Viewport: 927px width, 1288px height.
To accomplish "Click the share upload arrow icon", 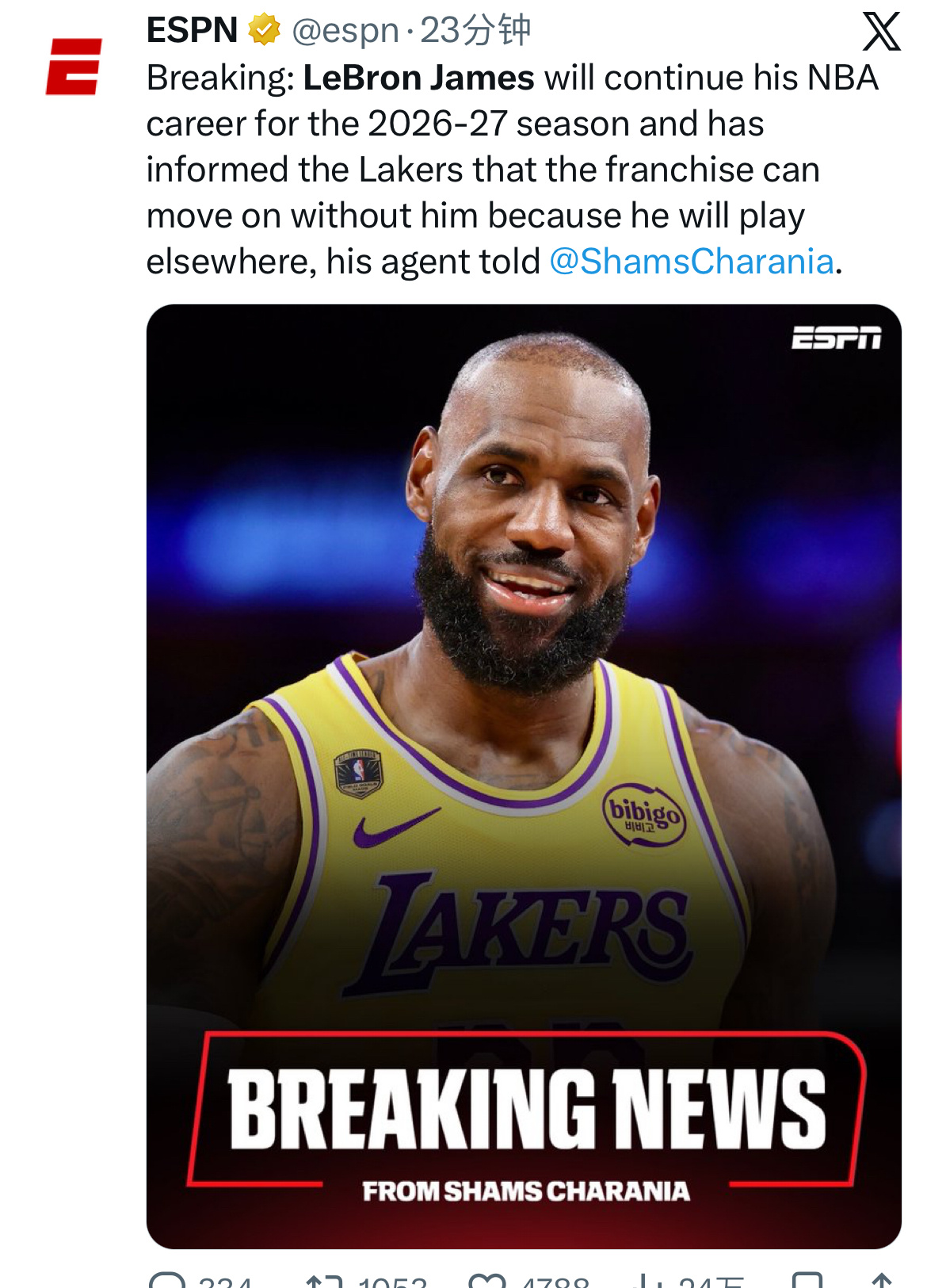I will pyautogui.click(x=882, y=1279).
